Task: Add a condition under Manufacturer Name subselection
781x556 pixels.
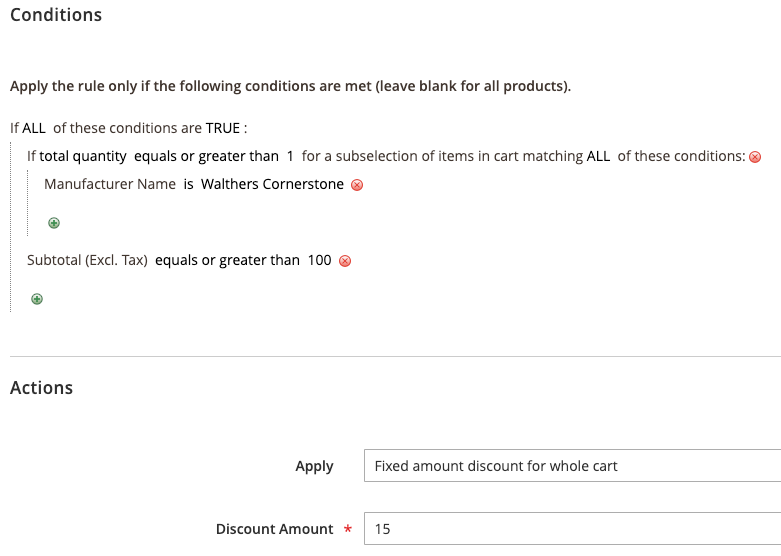Action: pos(54,223)
